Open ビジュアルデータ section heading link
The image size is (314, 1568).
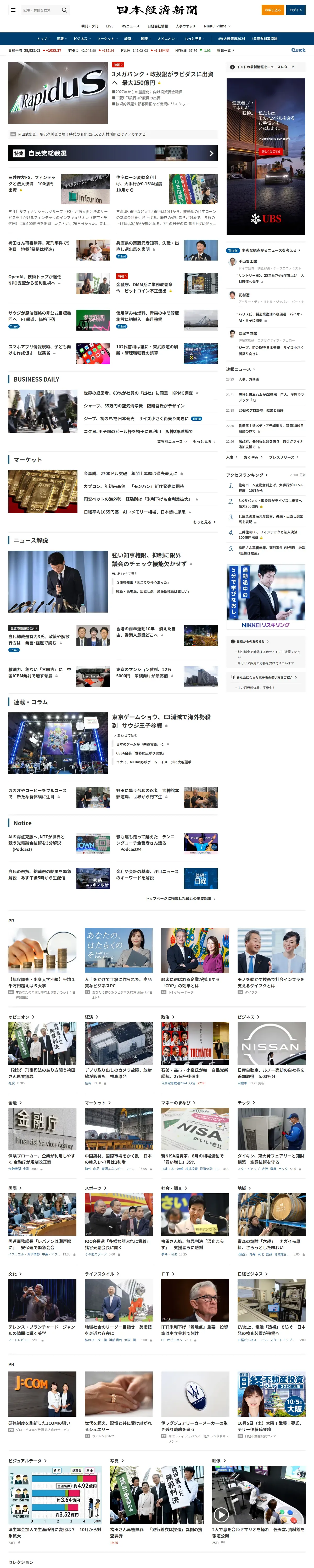coord(27,1460)
